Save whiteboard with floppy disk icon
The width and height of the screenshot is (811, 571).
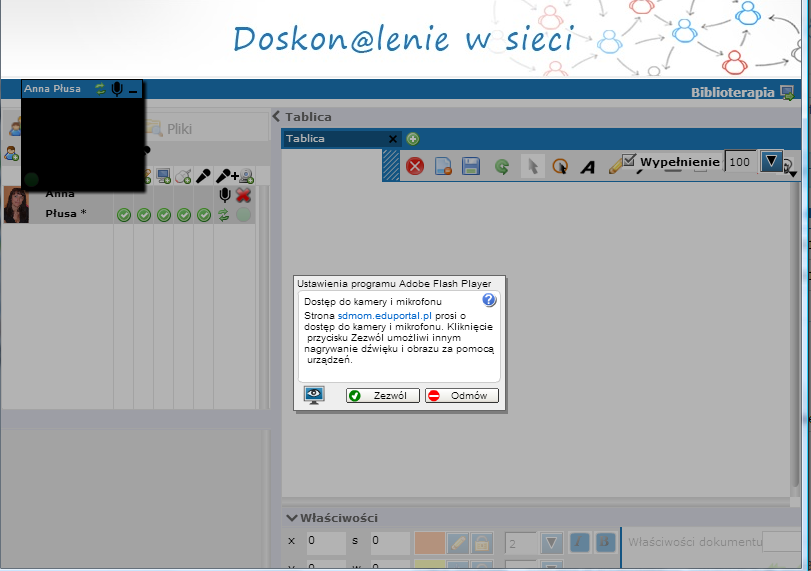tap(471, 167)
